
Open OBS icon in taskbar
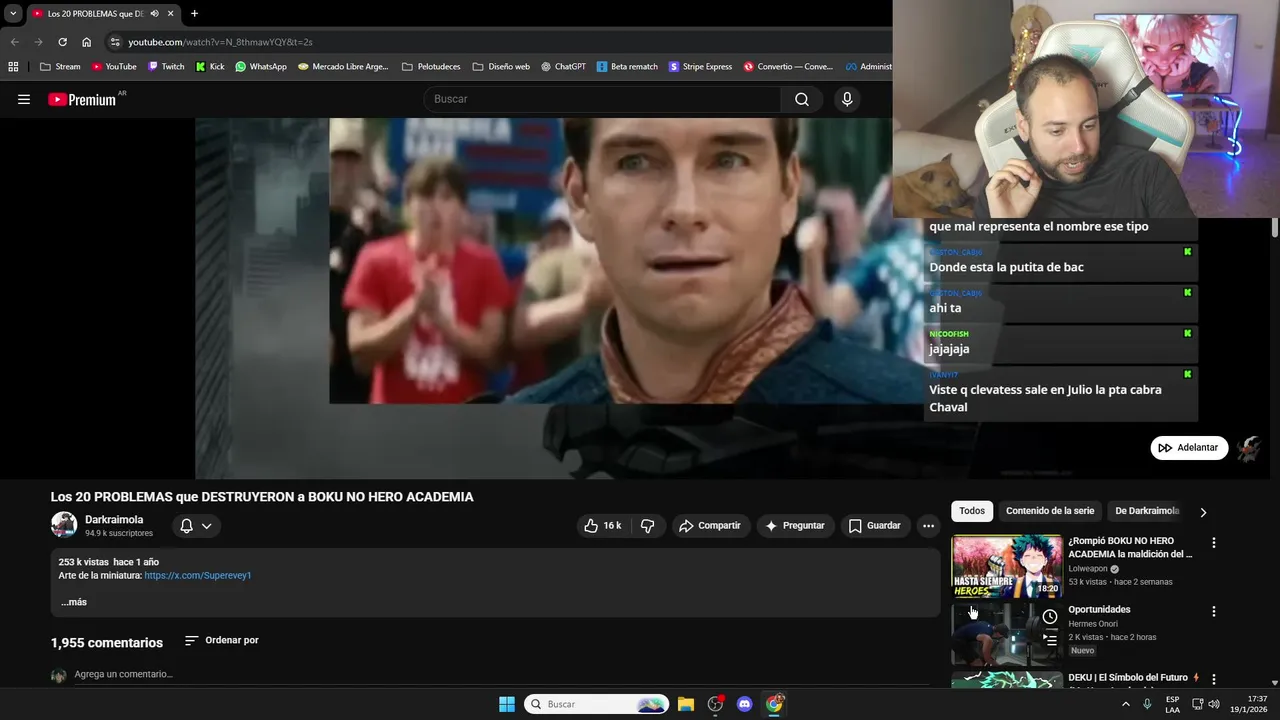click(x=715, y=704)
